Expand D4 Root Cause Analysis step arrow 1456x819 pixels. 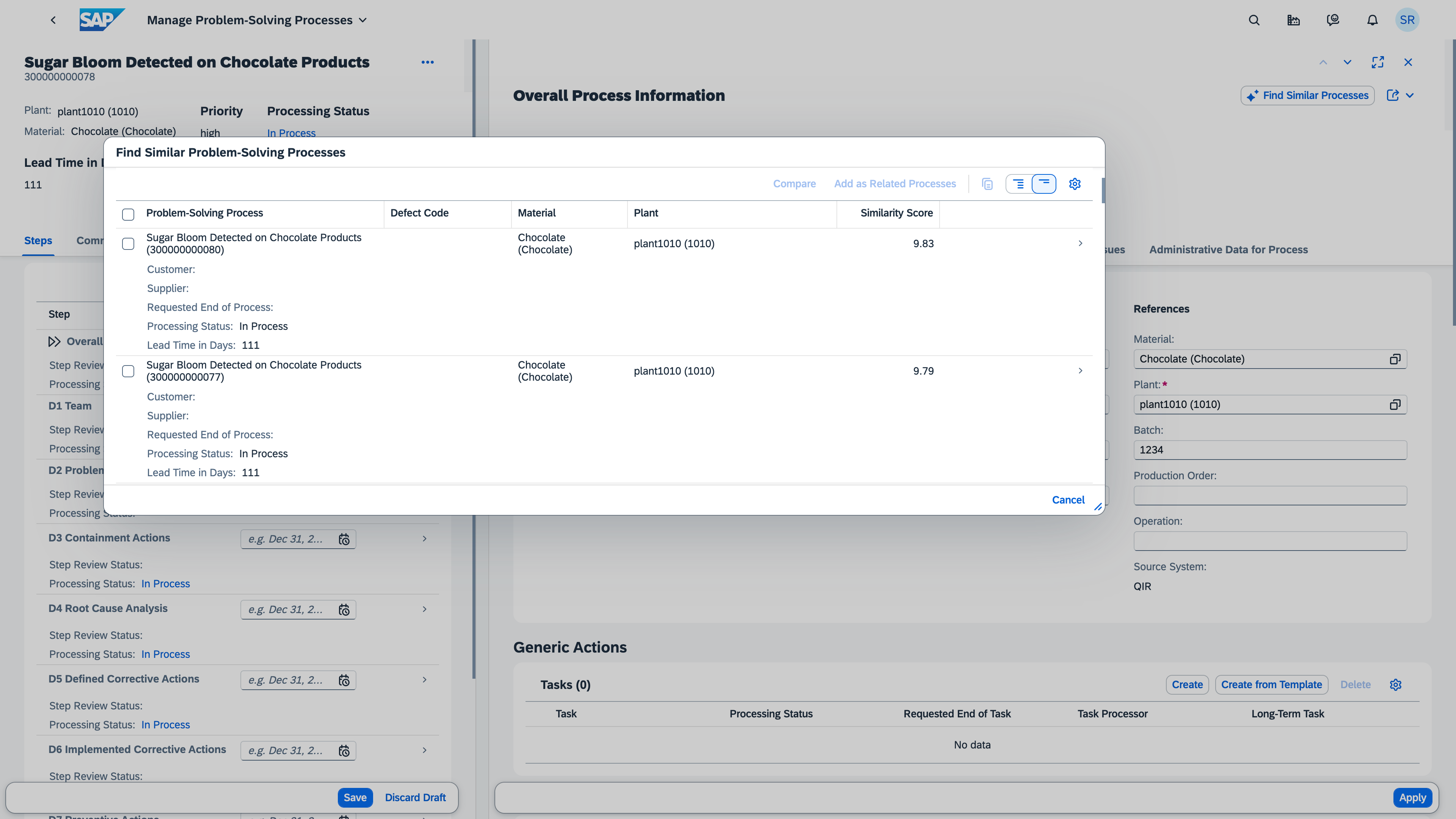425,609
